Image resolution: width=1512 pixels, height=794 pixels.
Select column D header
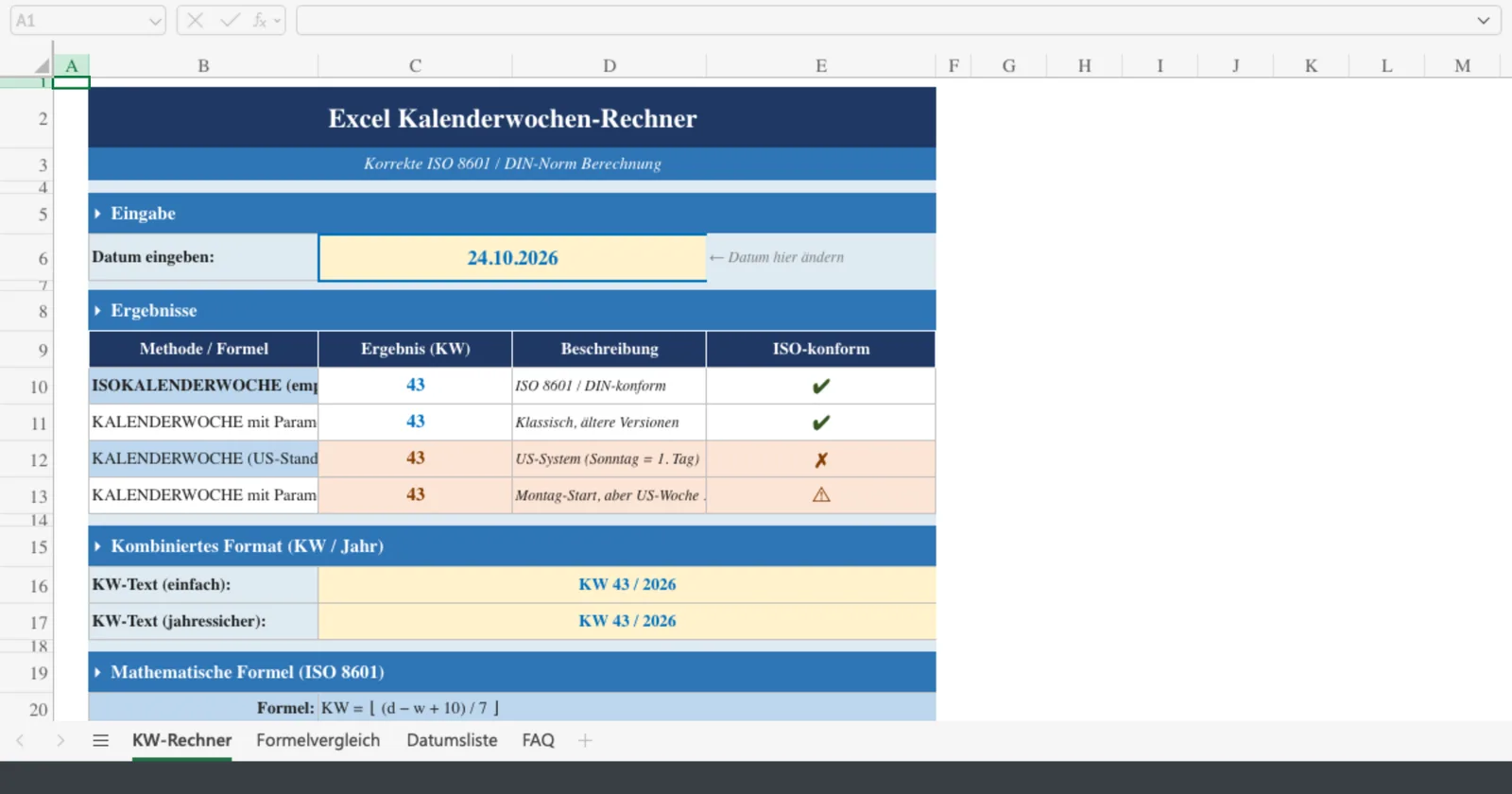(x=609, y=65)
